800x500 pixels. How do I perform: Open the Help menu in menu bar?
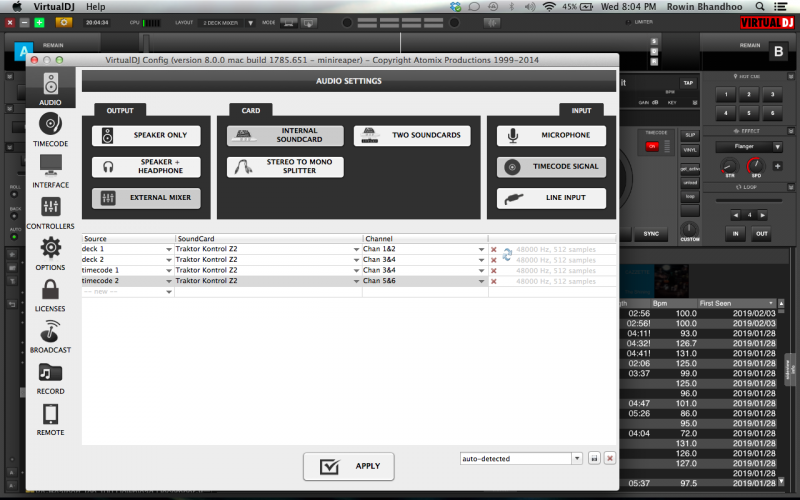click(96, 6)
